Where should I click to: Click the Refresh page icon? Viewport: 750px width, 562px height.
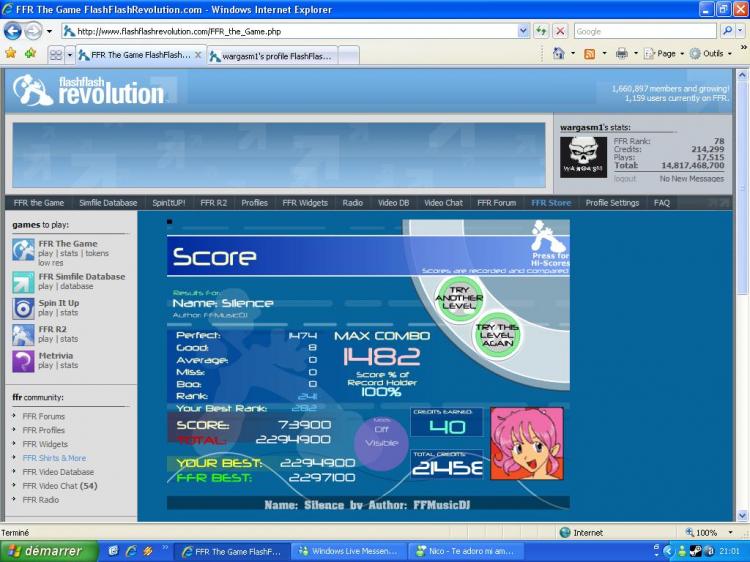[541, 31]
